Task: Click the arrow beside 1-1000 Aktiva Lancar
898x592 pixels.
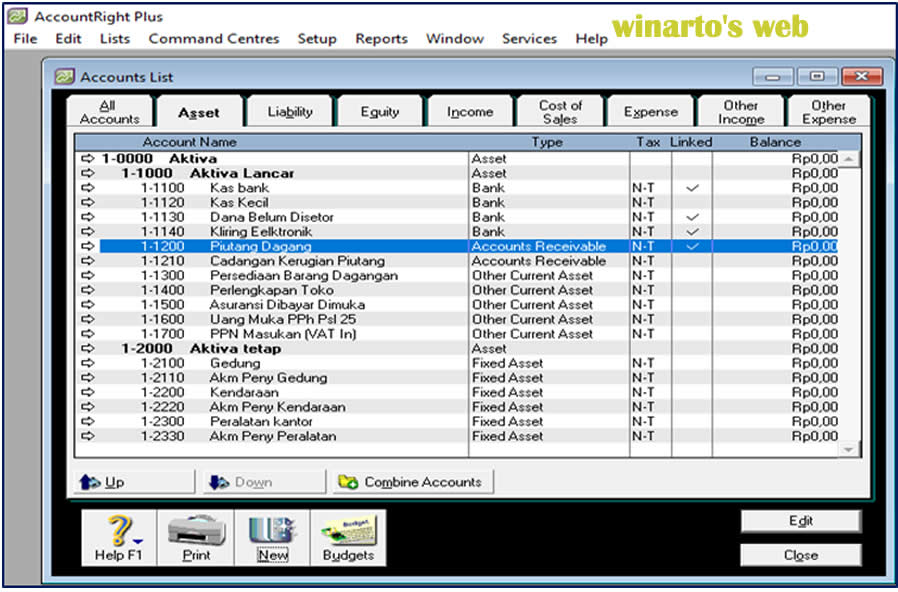Action: [x=86, y=173]
